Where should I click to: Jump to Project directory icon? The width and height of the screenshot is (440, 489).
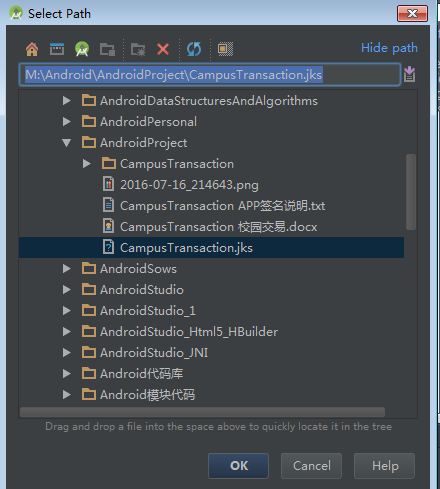(x=82, y=49)
